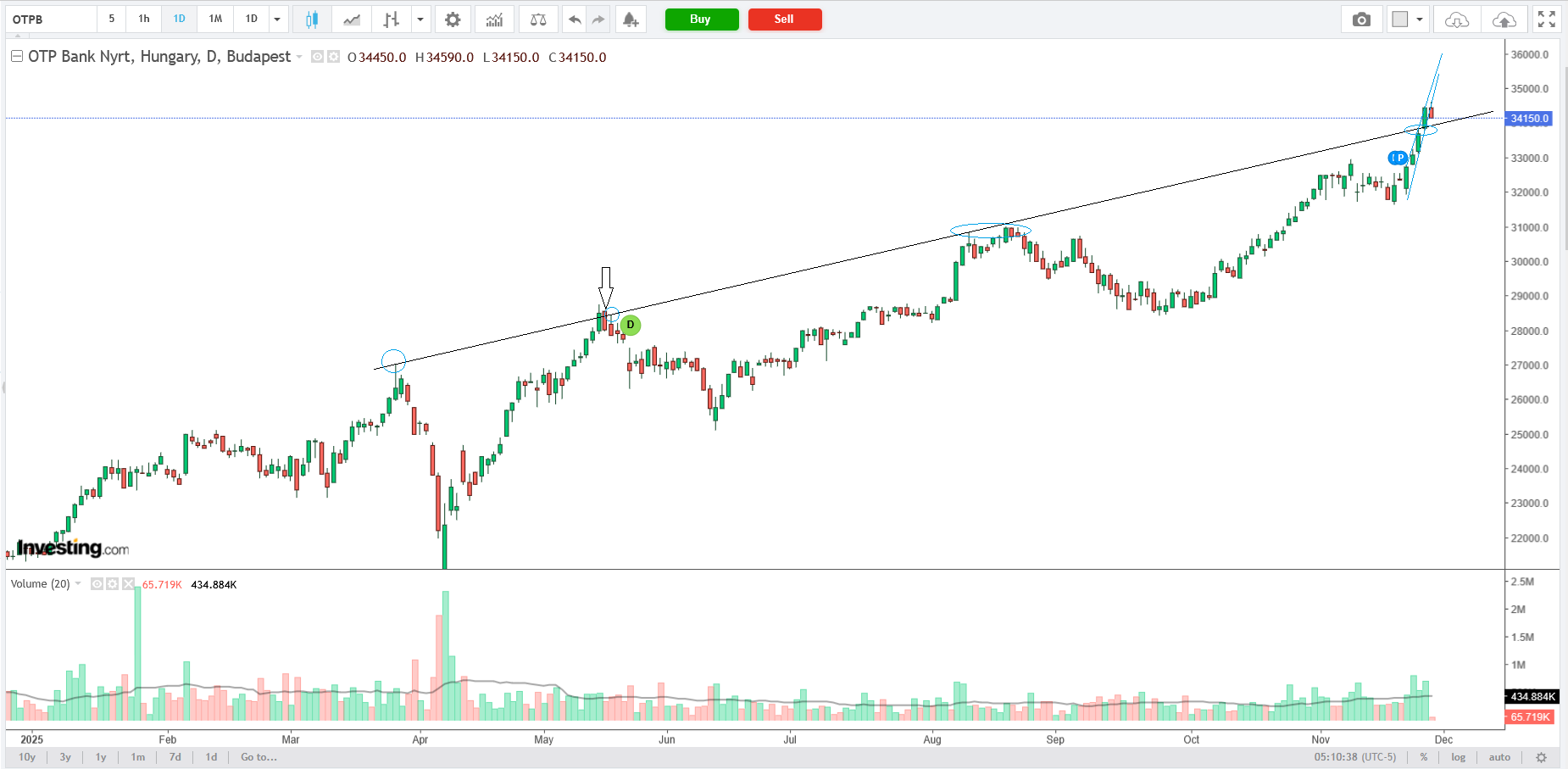This screenshot has width=1568, height=769.
Task: Save chart with cloud upload icon
Action: coord(1504,20)
